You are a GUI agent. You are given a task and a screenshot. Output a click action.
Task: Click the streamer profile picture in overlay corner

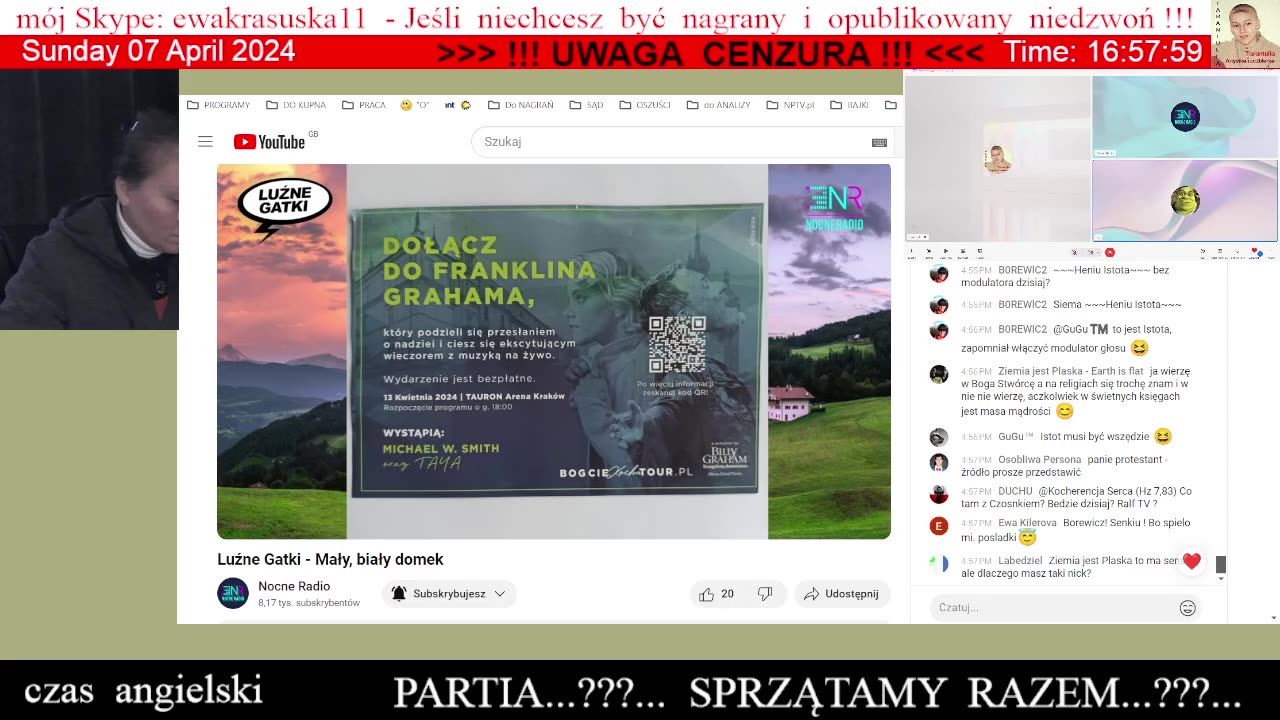click(1245, 34)
